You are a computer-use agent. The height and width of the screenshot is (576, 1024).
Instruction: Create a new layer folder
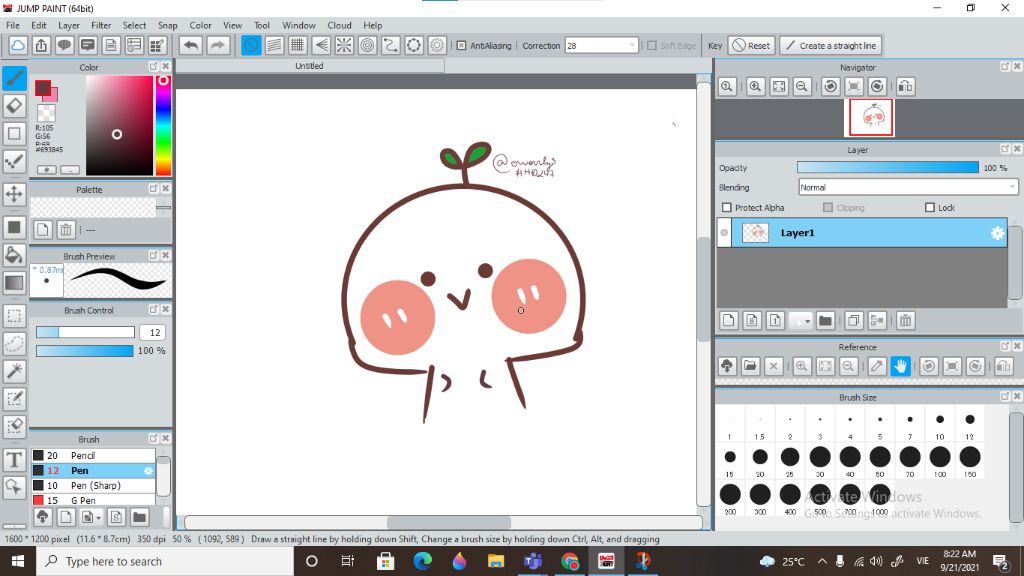tap(825, 321)
